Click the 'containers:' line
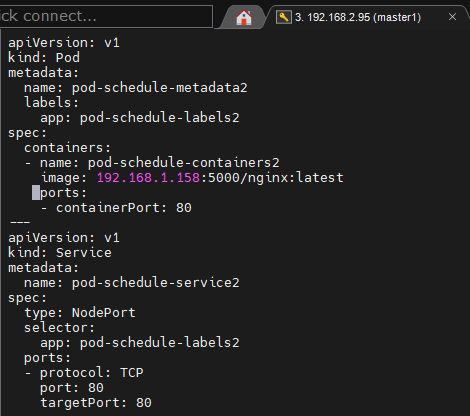The image size is (470, 416). [x=67, y=148]
